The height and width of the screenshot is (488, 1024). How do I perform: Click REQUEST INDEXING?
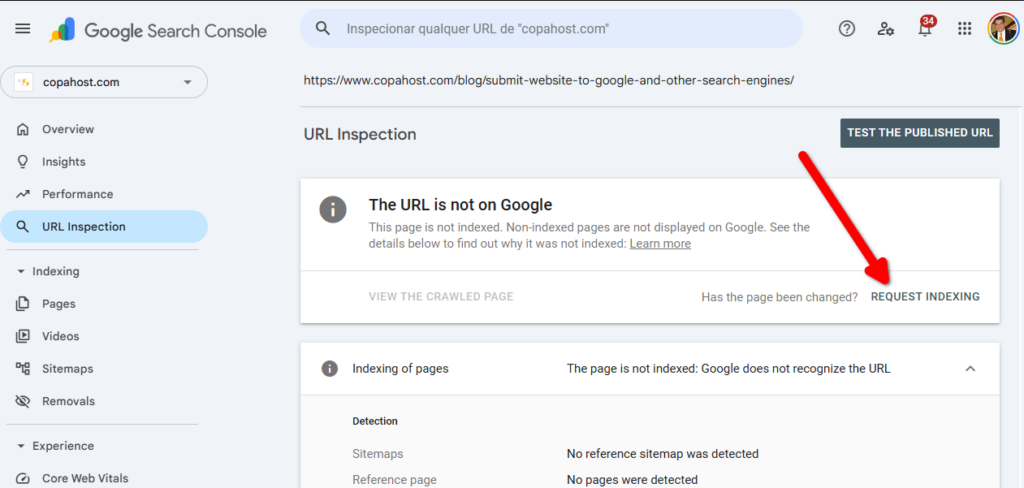click(x=925, y=297)
